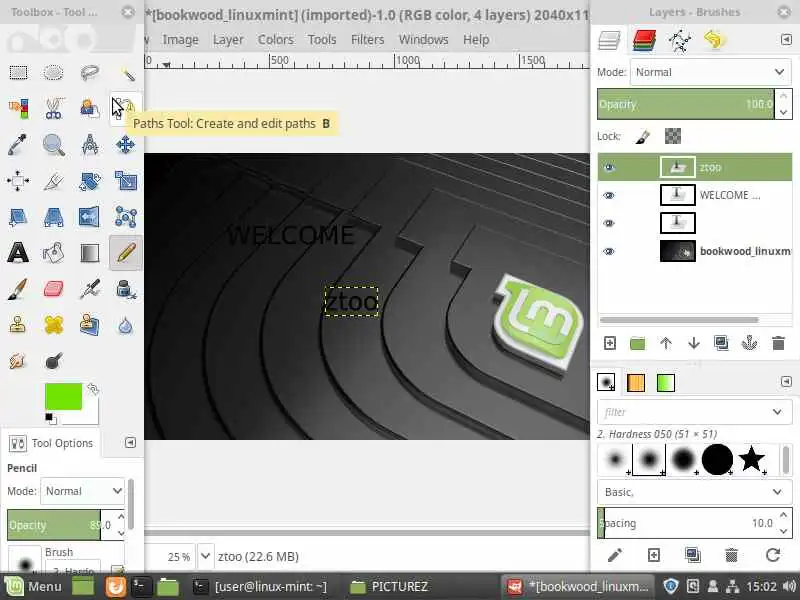This screenshot has width=800, height=600.
Task: Open Tool Options configuration menu
Action: (x=130, y=442)
